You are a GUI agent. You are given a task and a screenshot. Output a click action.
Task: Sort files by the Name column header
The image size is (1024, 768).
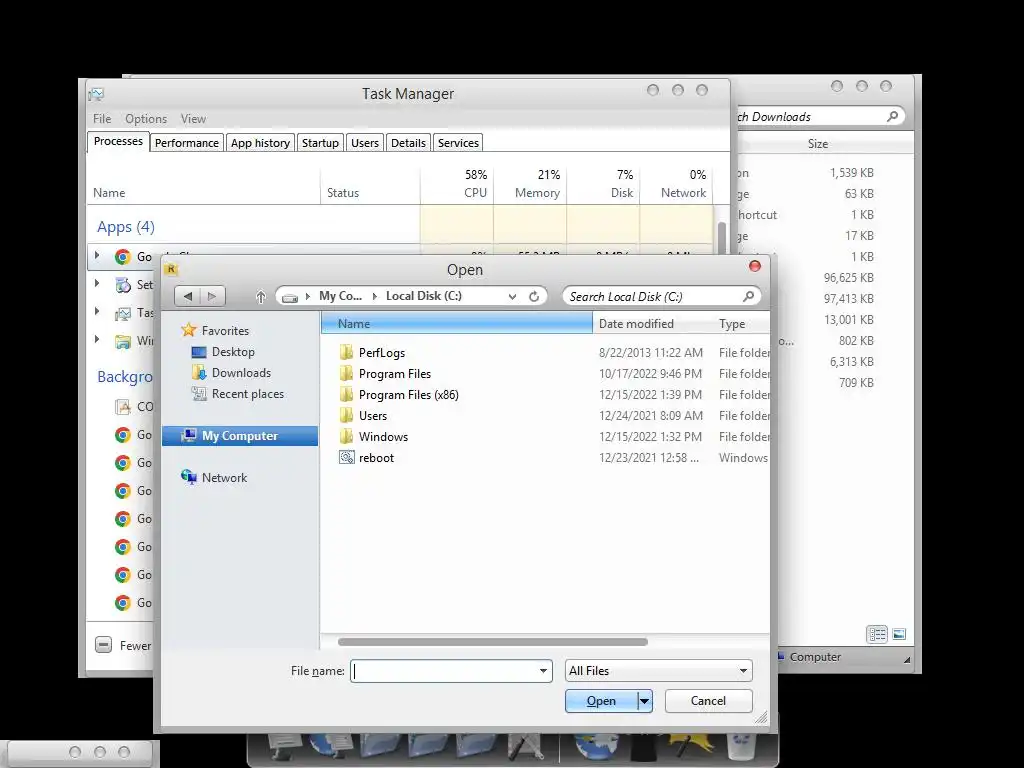click(456, 323)
